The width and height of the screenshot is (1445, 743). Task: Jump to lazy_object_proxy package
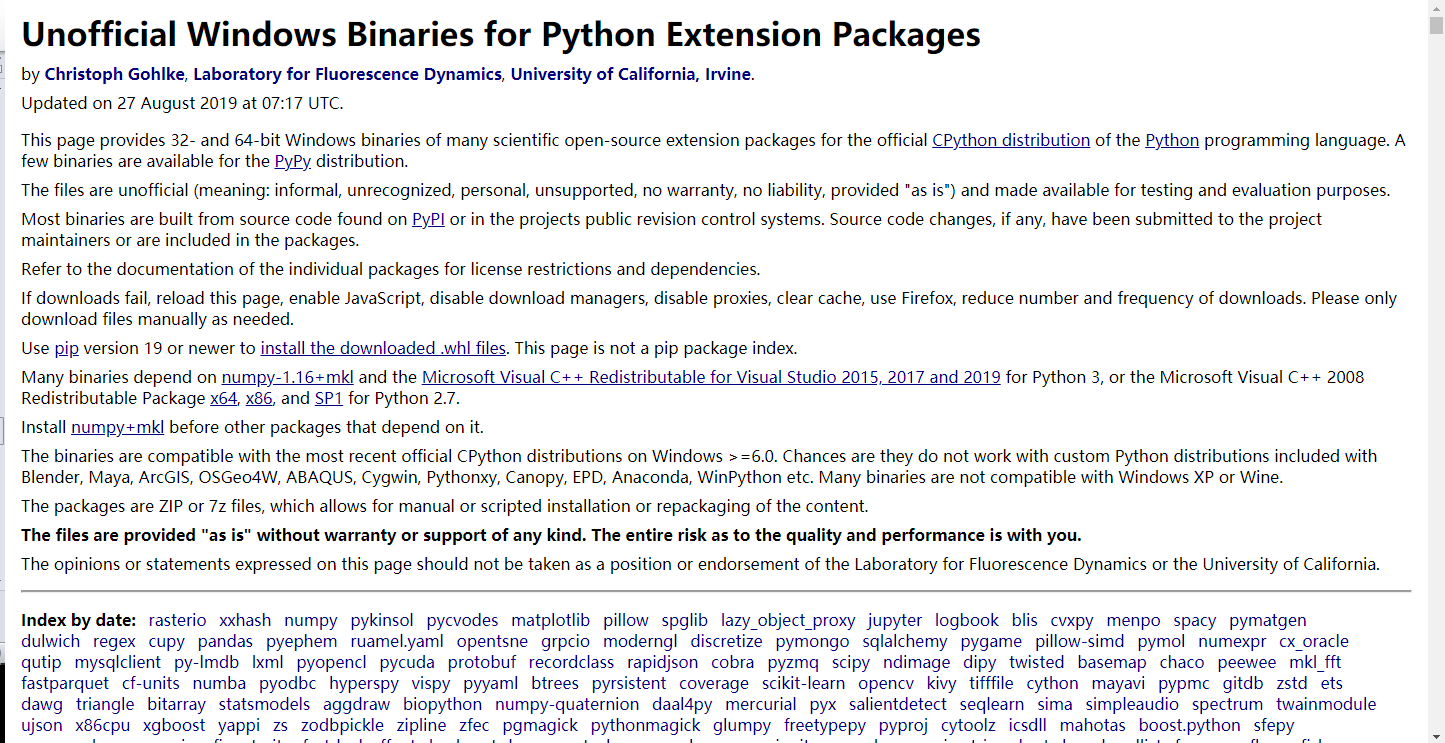tap(788, 620)
